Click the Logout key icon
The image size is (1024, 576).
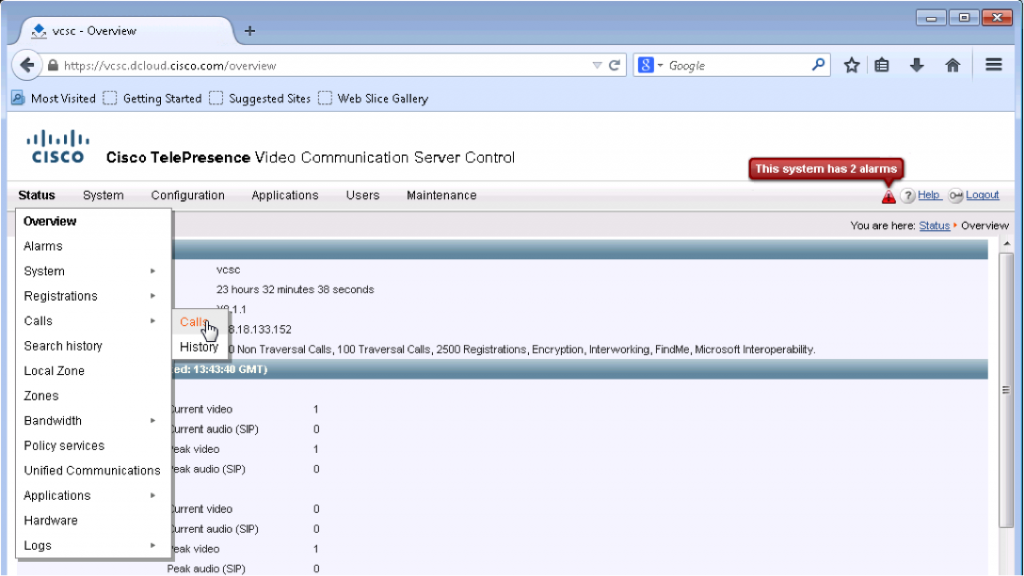pyautogui.click(x=955, y=196)
